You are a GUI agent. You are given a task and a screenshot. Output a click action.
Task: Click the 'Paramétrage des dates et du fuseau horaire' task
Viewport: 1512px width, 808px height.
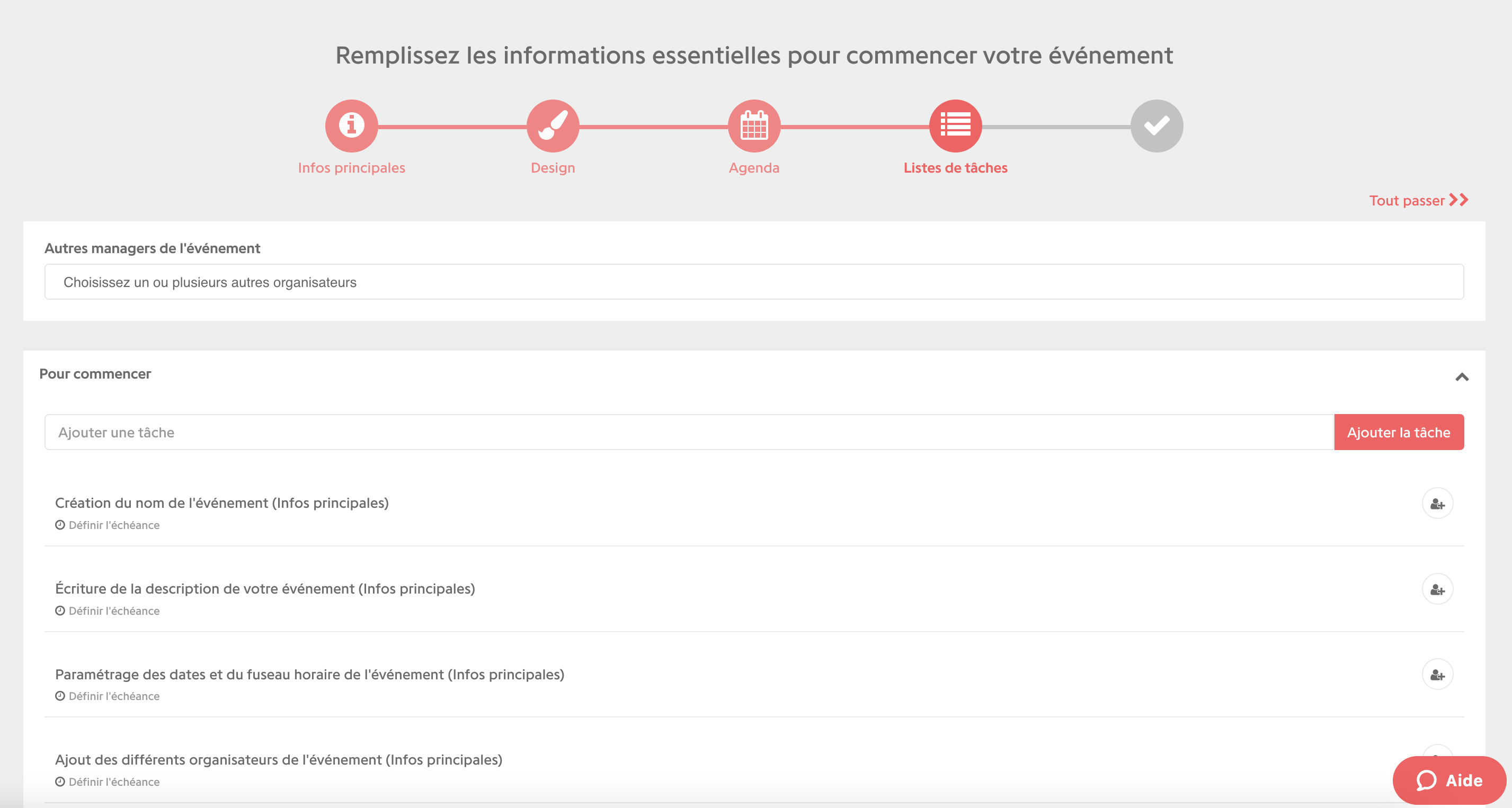tap(310, 674)
